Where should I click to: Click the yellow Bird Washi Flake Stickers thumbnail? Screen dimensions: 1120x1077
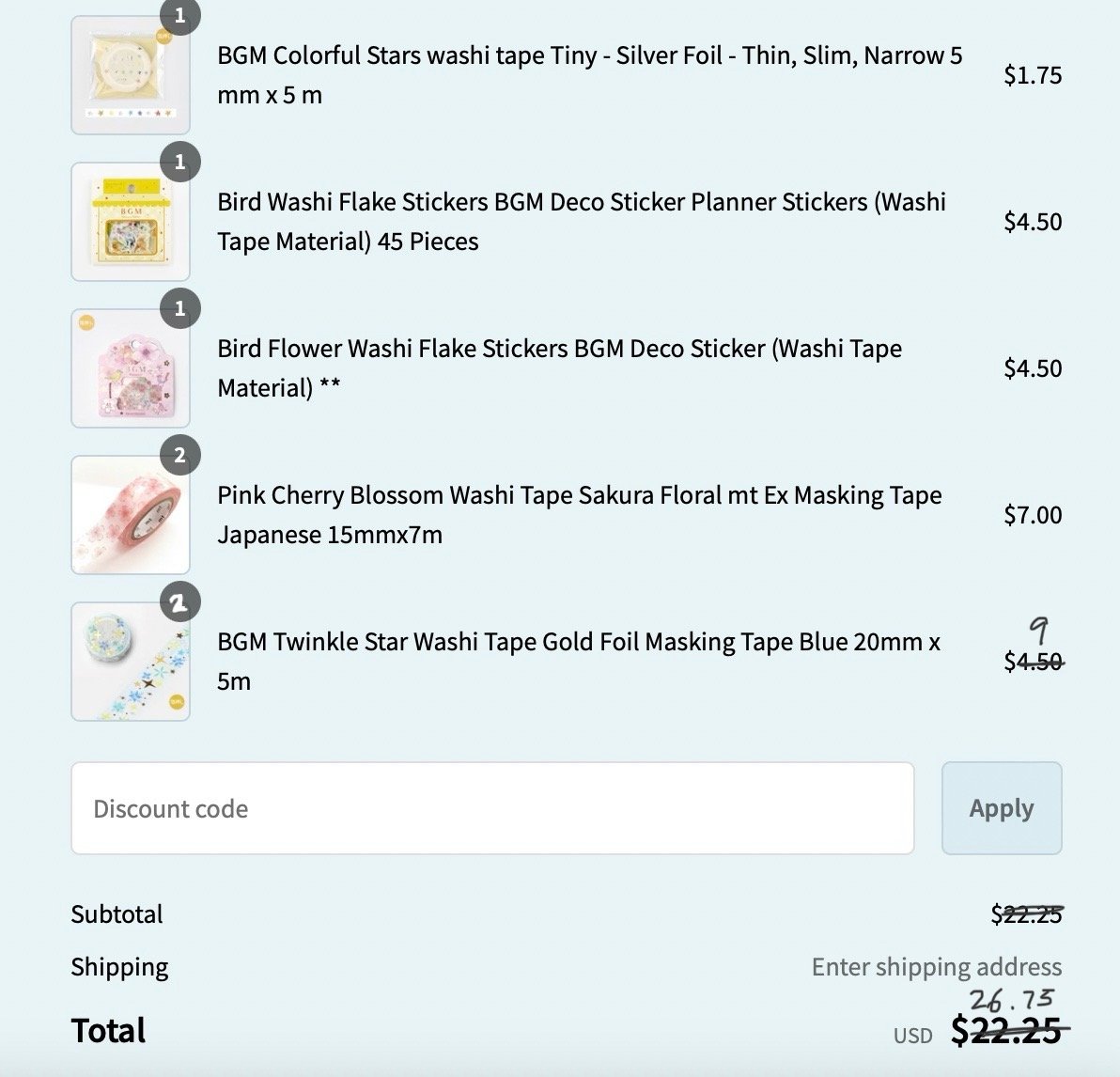(x=131, y=222)
